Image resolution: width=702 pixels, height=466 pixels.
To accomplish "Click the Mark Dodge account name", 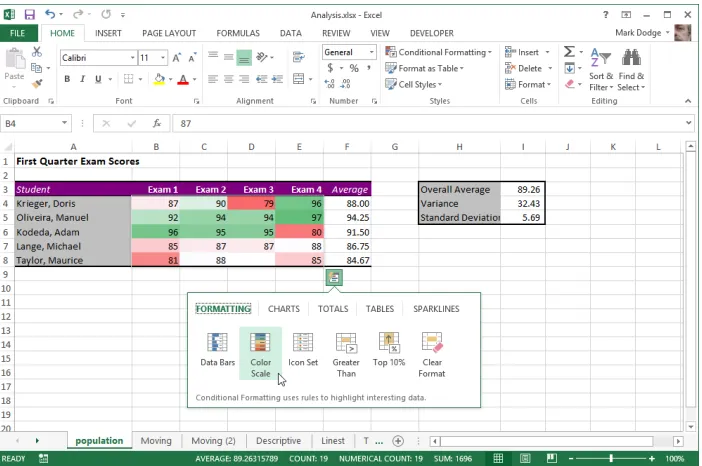I will coord(638,33).
